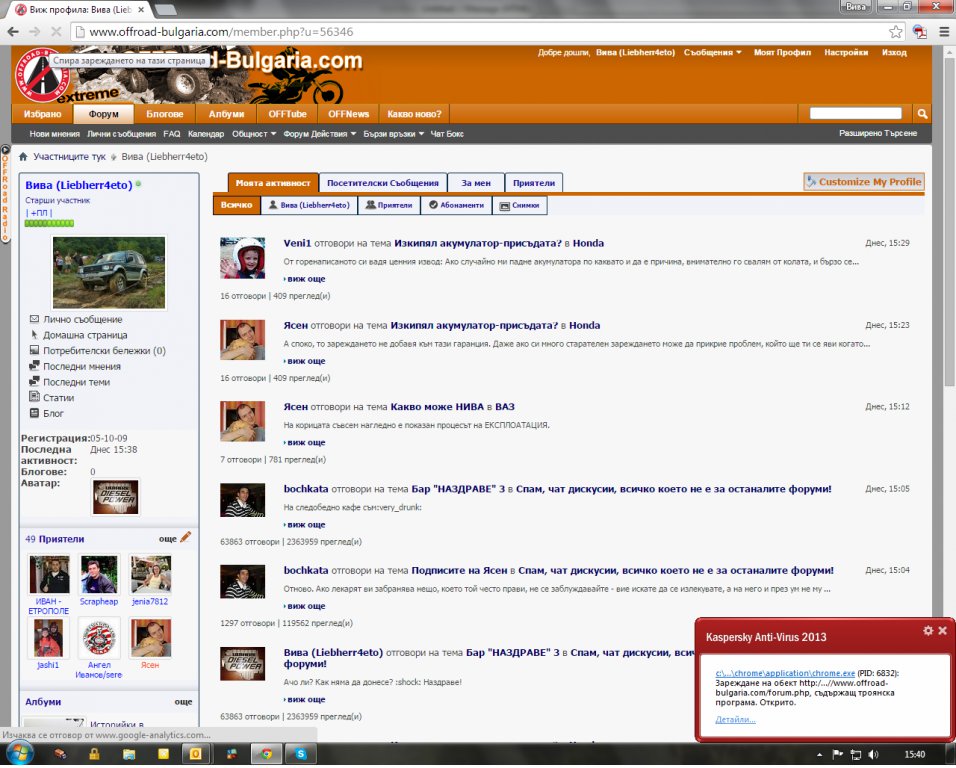Expand the Общност menu
This screenshot has height=768, width=956.
(x=254, y=133)
